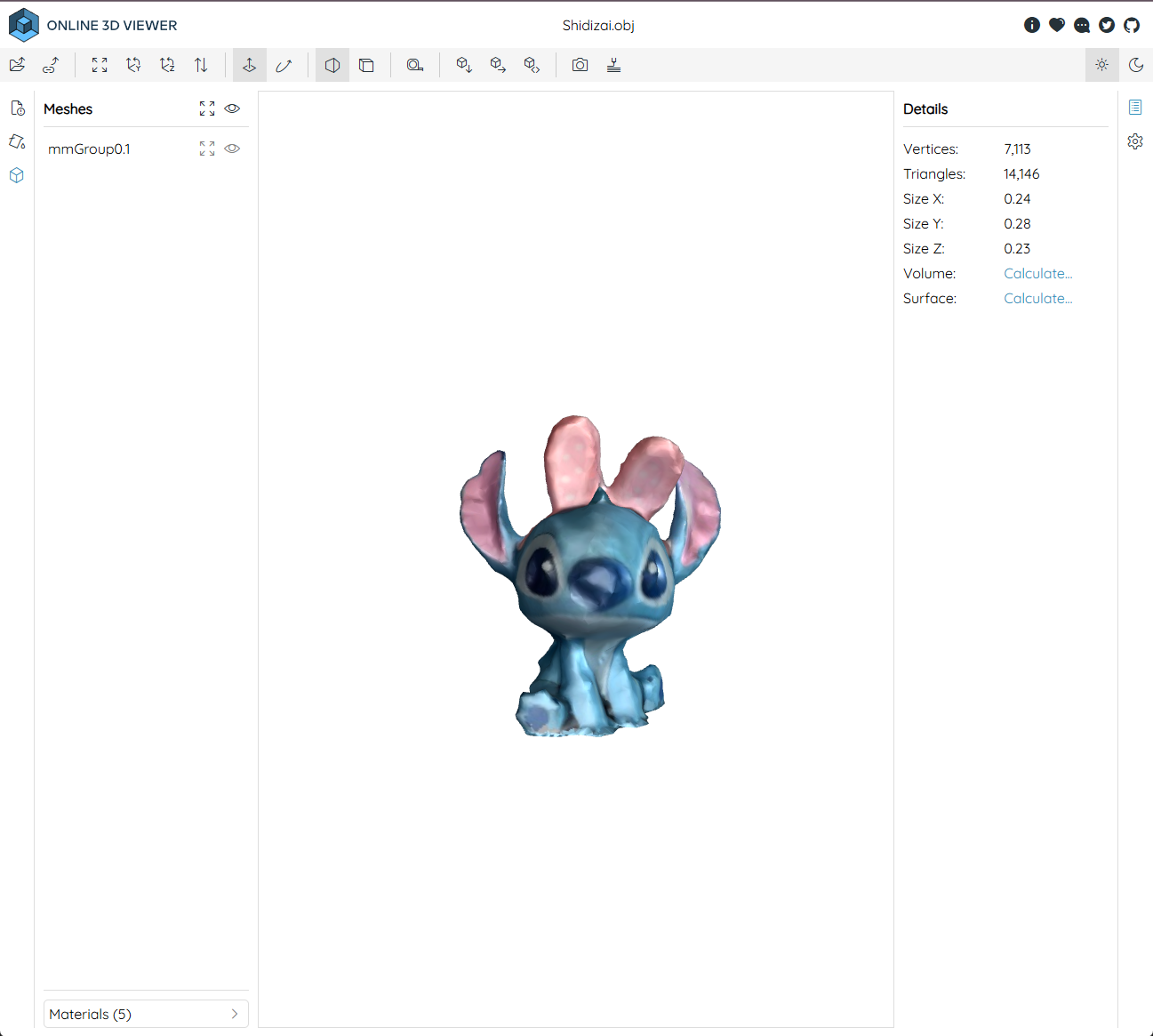Enable free orbit navigation mode
Viewport: 1153px width, 1036px height.
(284, 65)
